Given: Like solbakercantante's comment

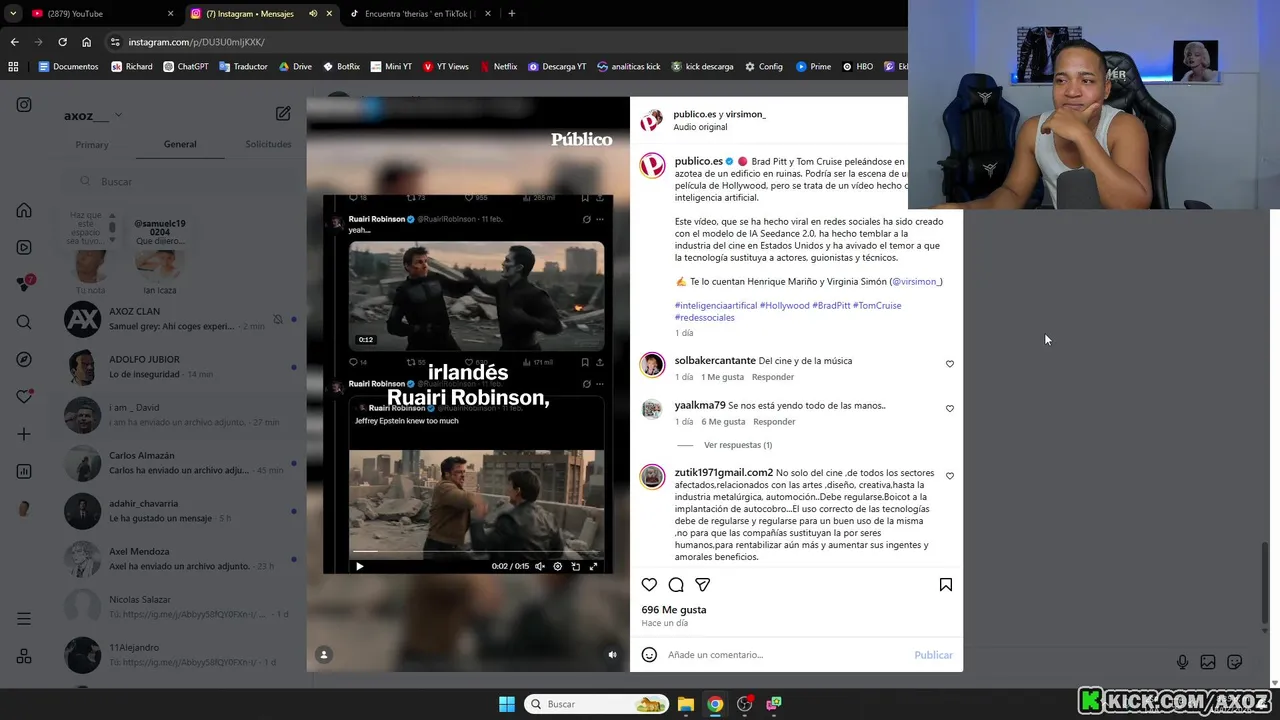Looking at the screenshot, I should tap(950, 364).
